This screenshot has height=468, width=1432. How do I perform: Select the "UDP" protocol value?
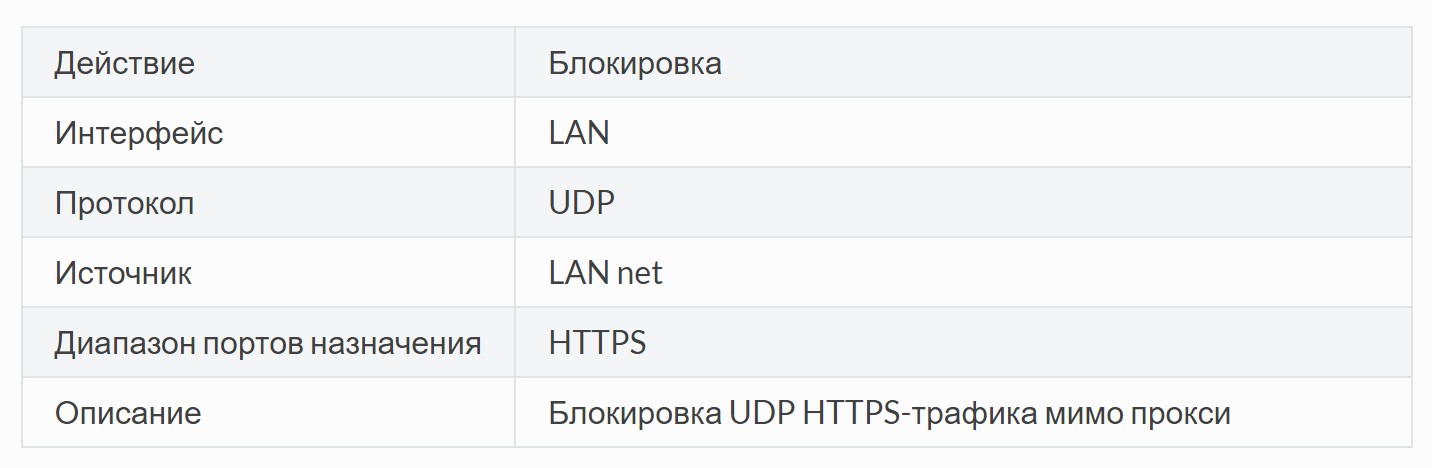tap(582, 203)
